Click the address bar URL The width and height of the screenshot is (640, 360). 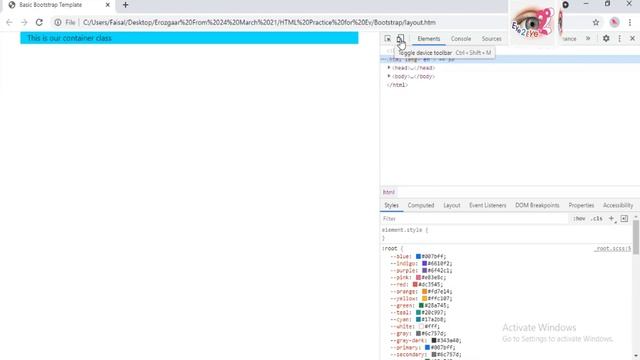tap(259, 22)
